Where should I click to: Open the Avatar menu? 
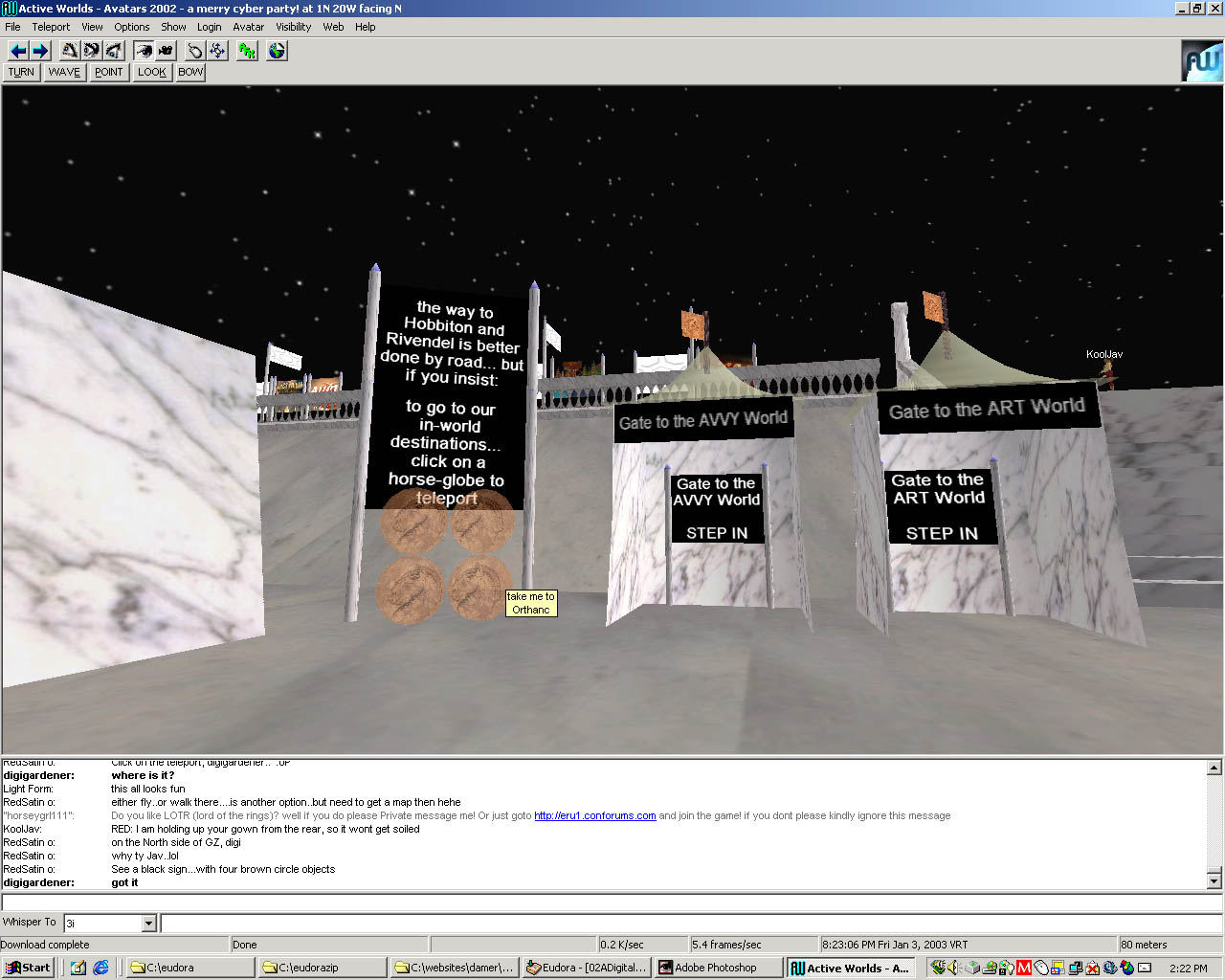tap(248, 27)
